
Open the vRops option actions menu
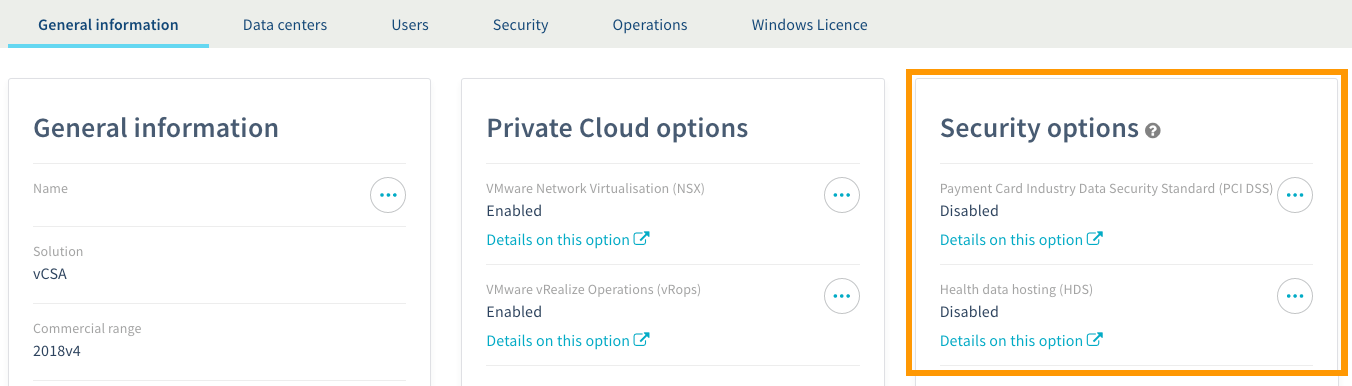tap(842, 296)
